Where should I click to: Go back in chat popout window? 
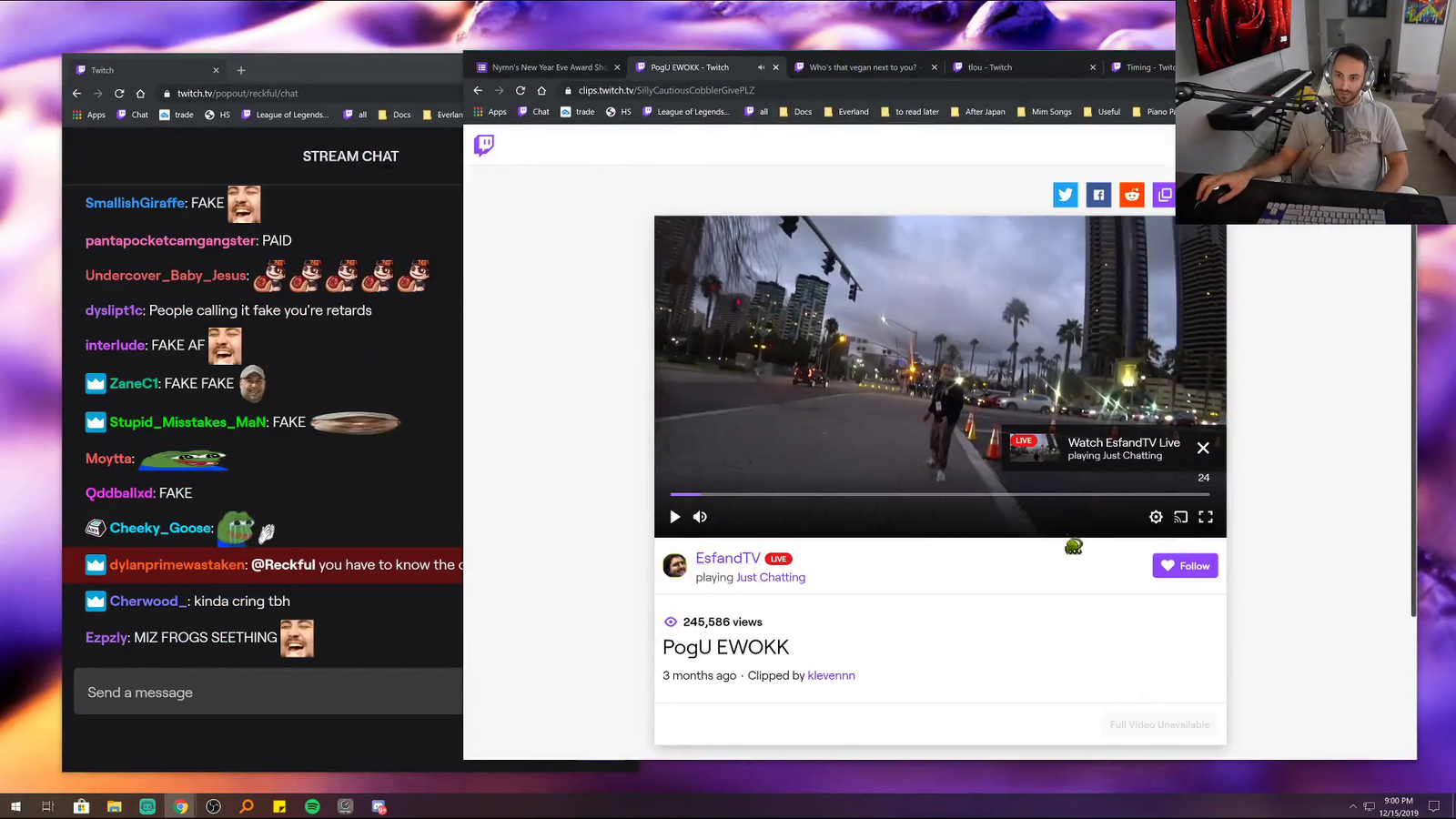76,93
